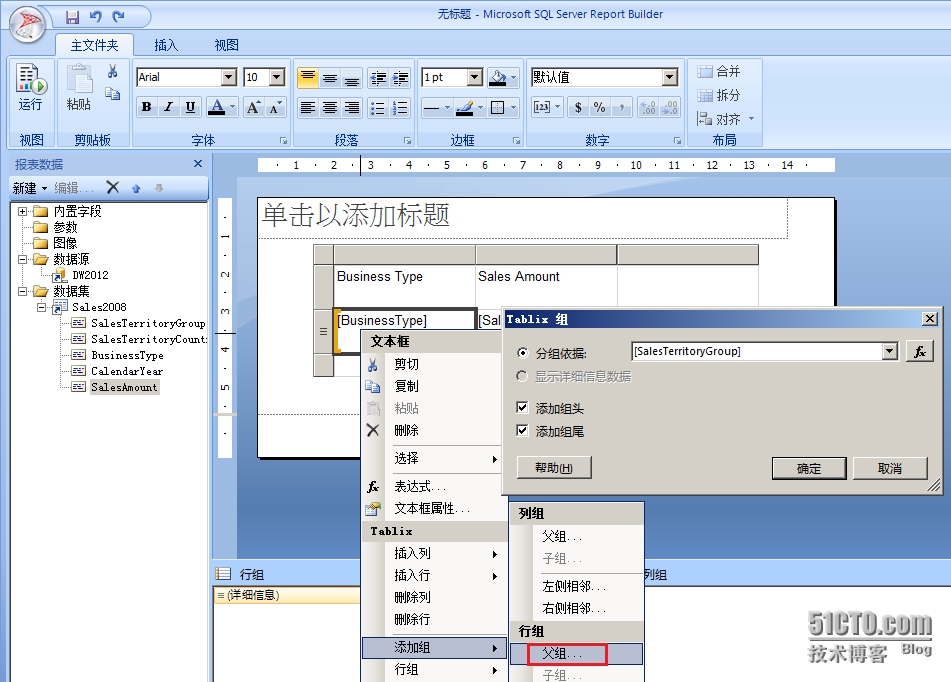
Task: Increase indent icon
Action: point(400,78)
